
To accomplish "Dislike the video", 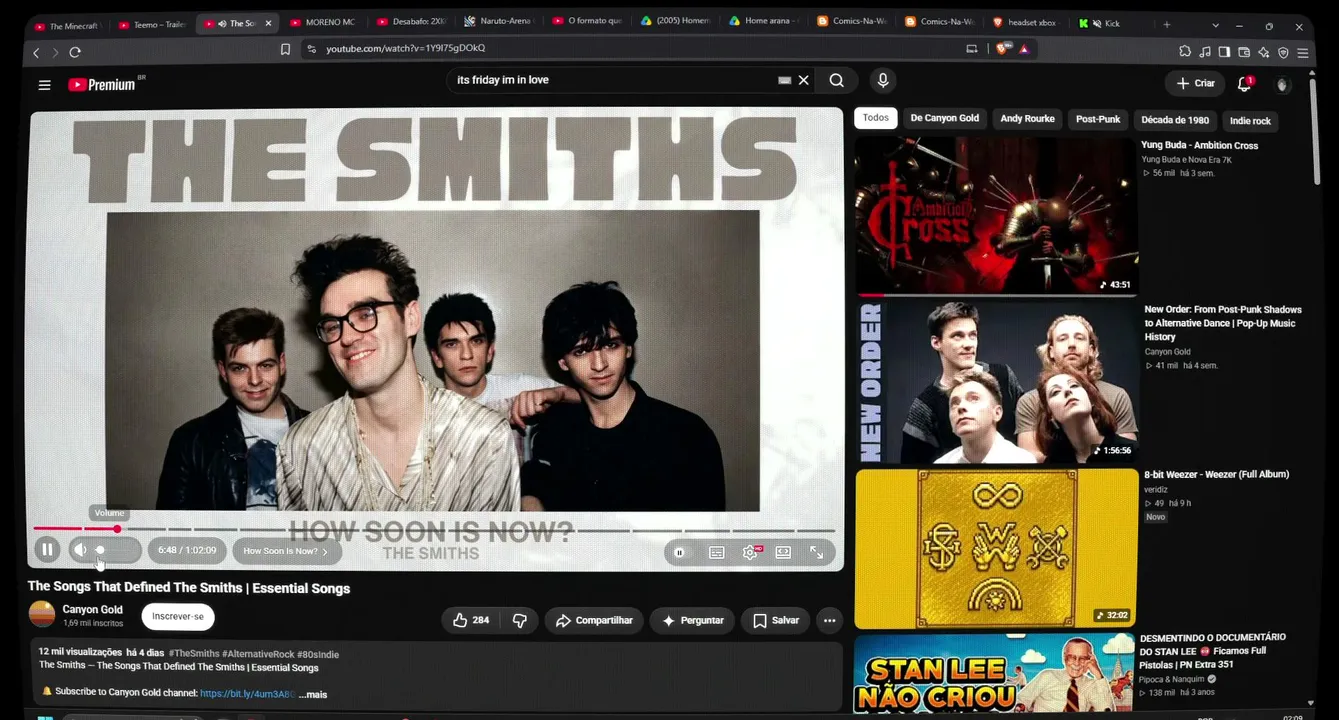I will [x=519, y=620].
